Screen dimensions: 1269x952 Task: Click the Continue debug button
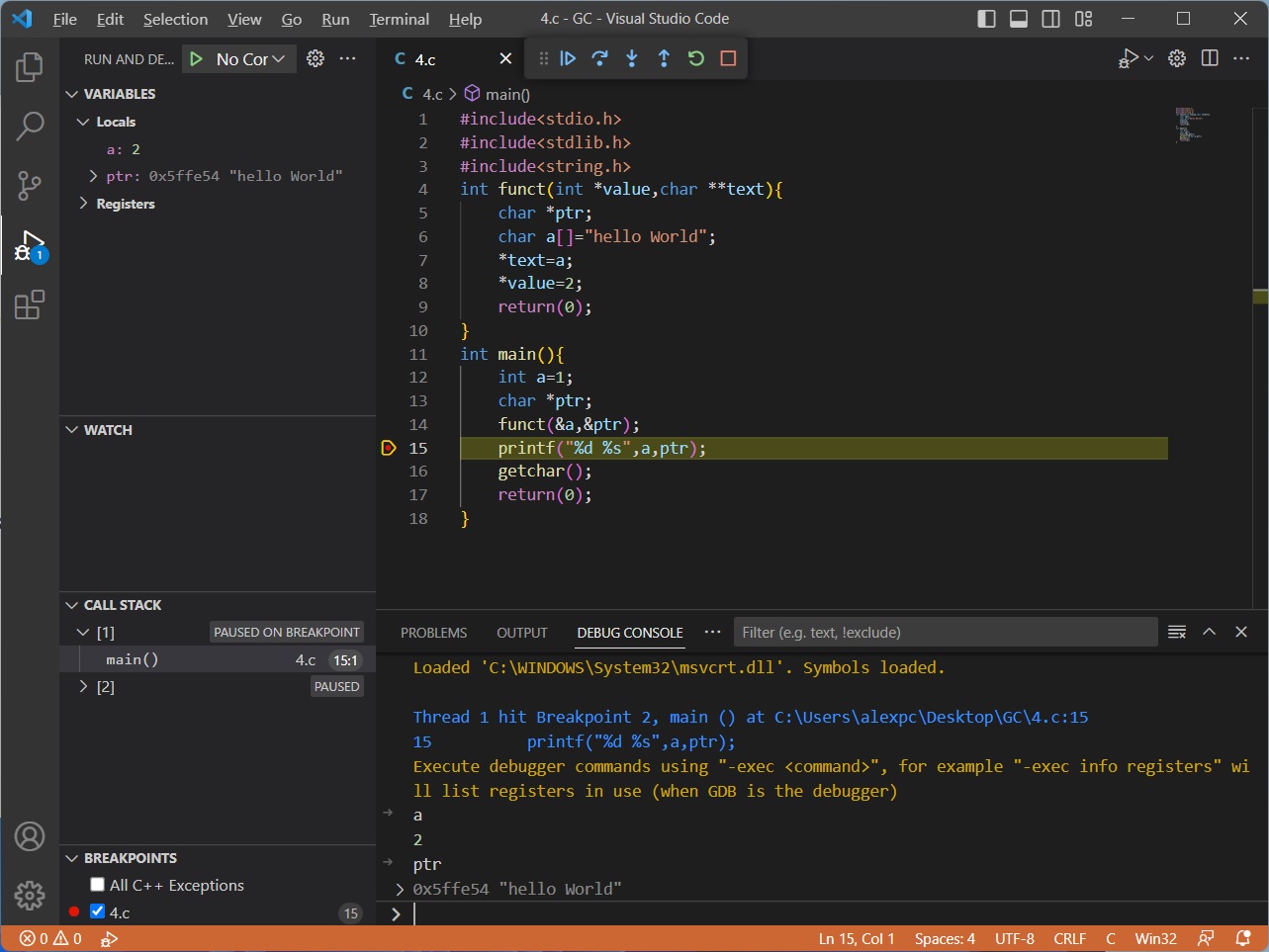[568, 58]
